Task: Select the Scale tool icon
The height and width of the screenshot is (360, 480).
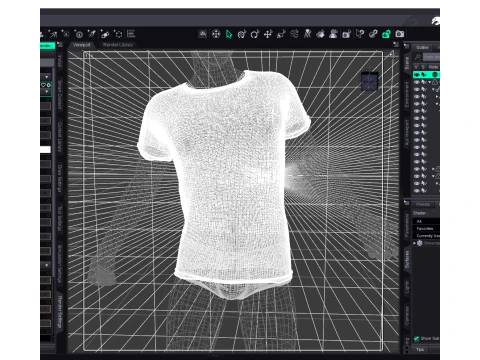Action: click(281, 34)
